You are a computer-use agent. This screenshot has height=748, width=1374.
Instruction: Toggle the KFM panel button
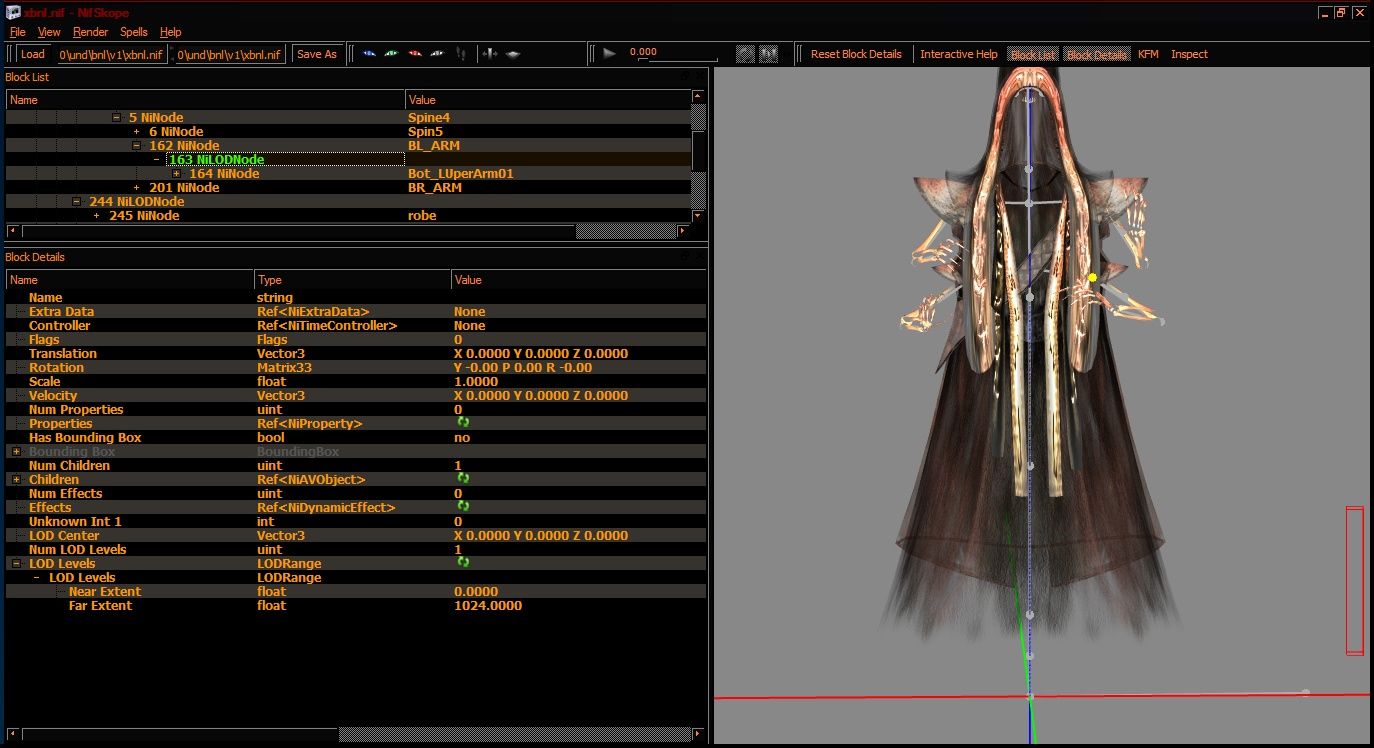(x=1148, y=54)
